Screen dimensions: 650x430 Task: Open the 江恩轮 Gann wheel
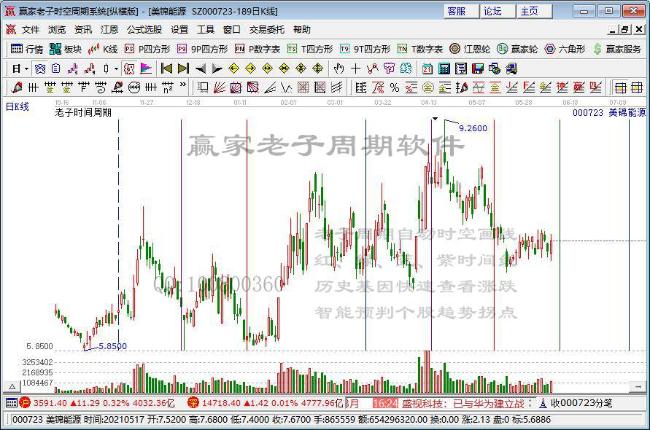470,49
